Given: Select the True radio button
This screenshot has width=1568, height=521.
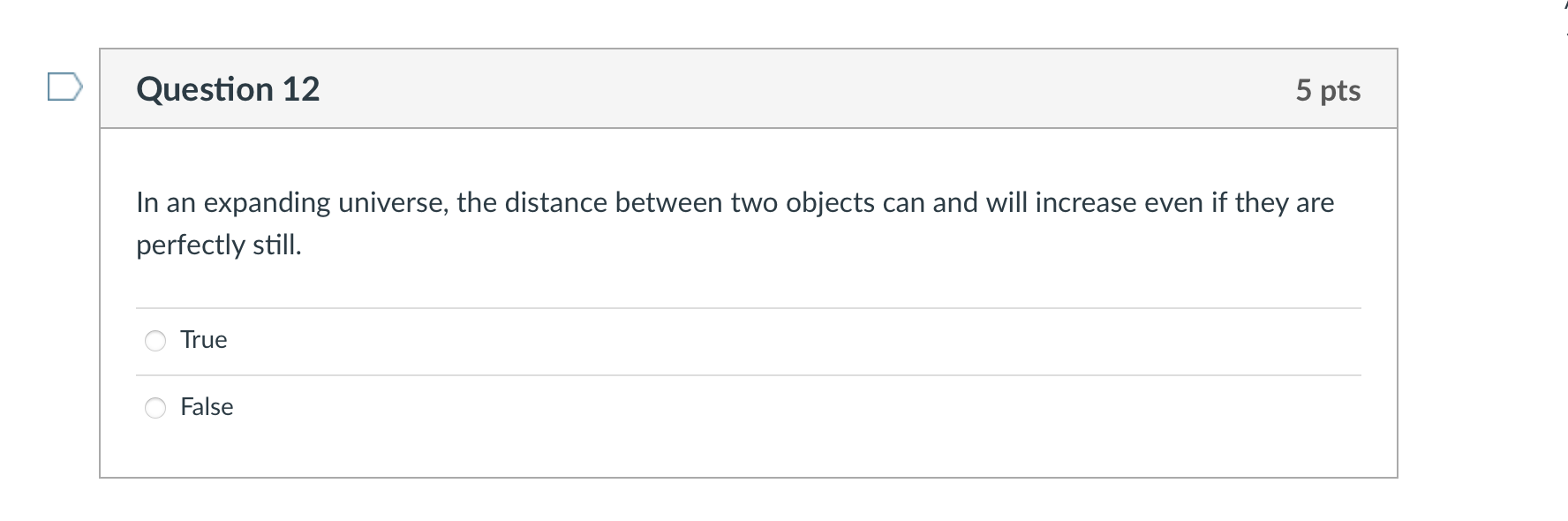Looking at the screenshot, I should point(155,340).
